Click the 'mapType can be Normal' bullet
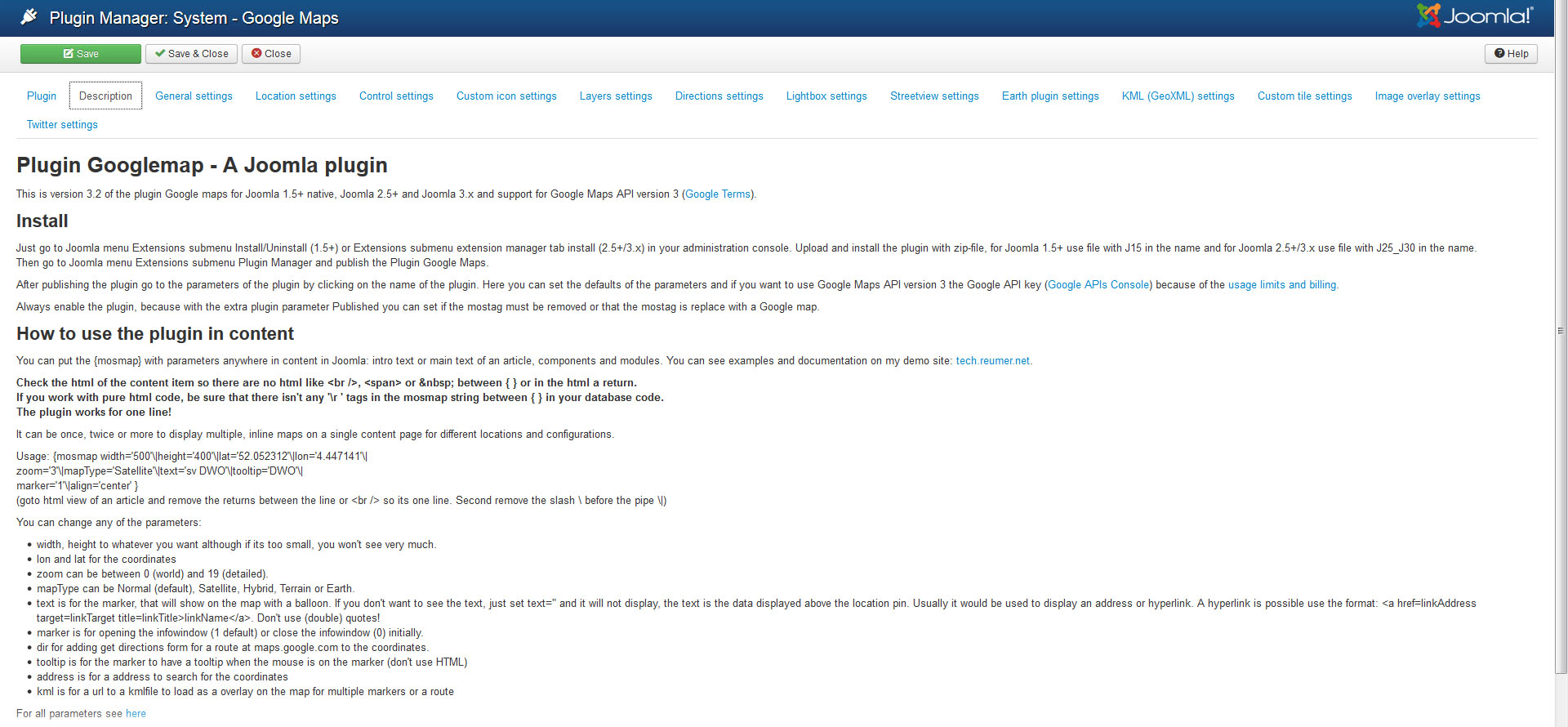The height and width of the screenshot is (727, 1568). pyautogui.click(x=195, y=589)
